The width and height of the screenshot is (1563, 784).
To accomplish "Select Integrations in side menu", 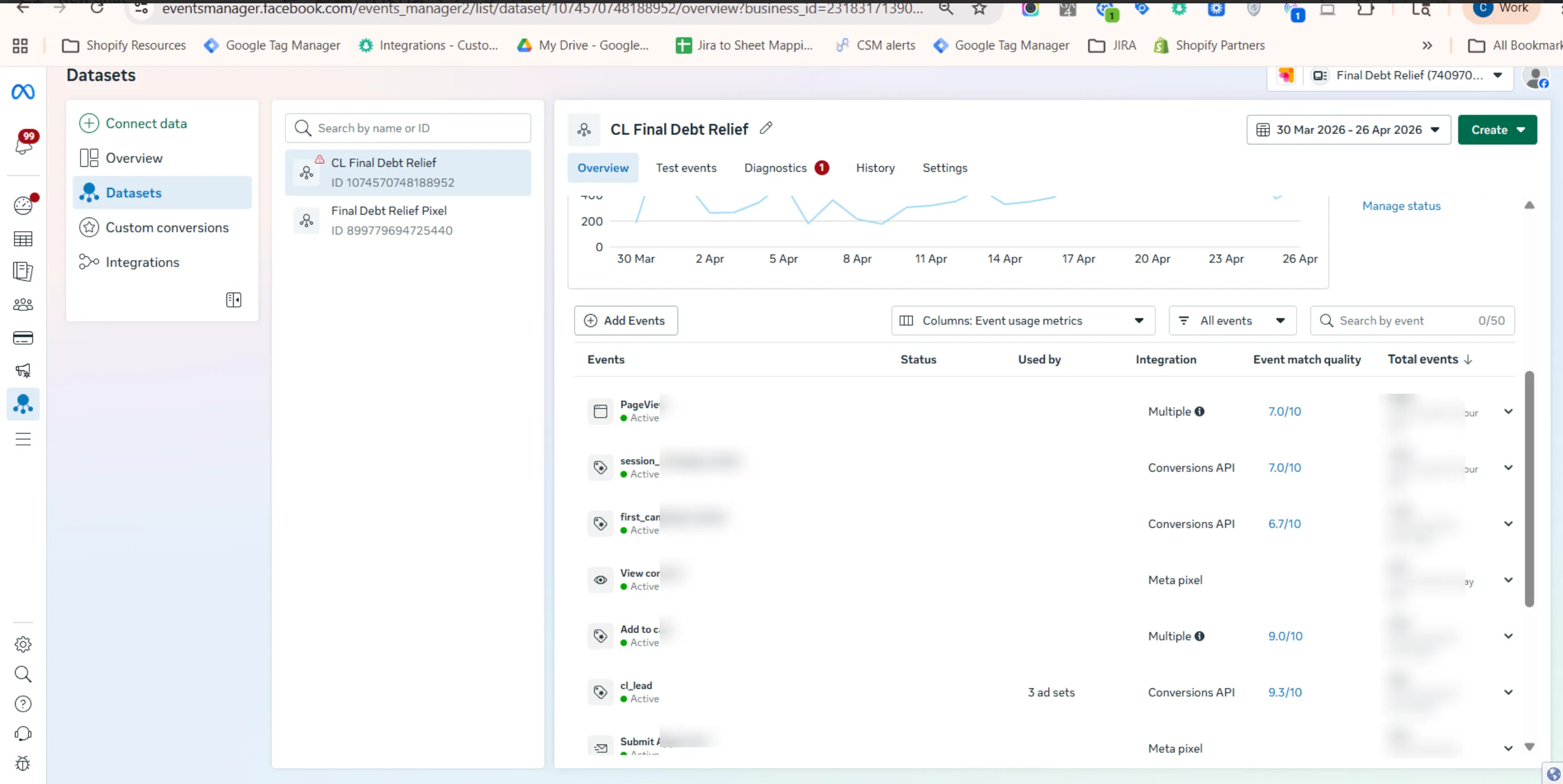I will pos(162,262).
